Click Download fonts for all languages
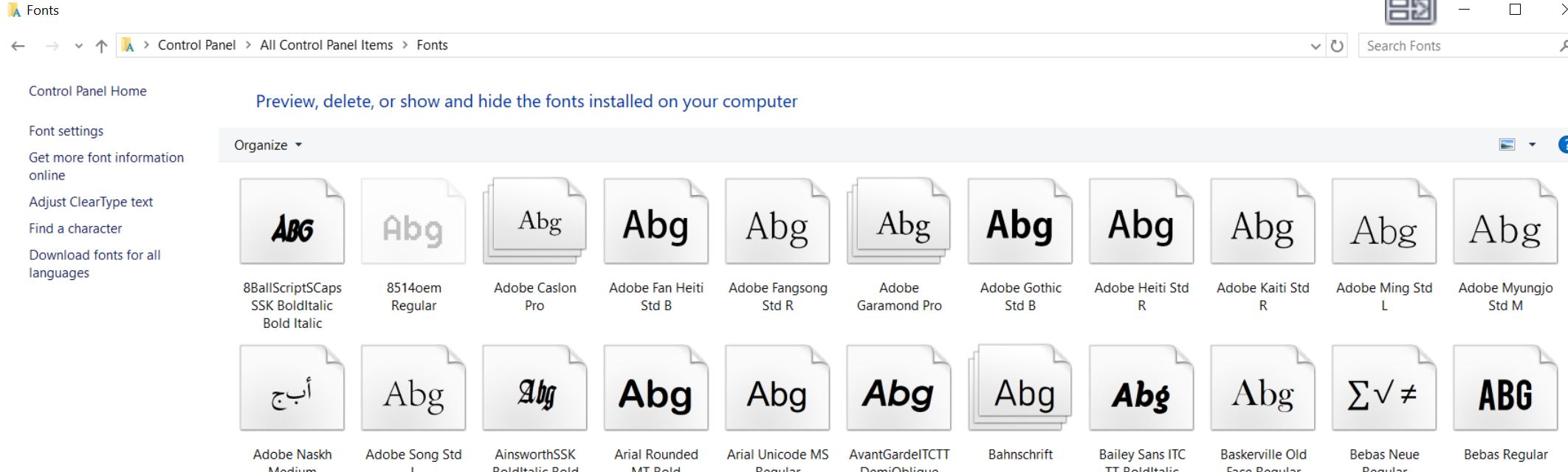 (94, 264)
